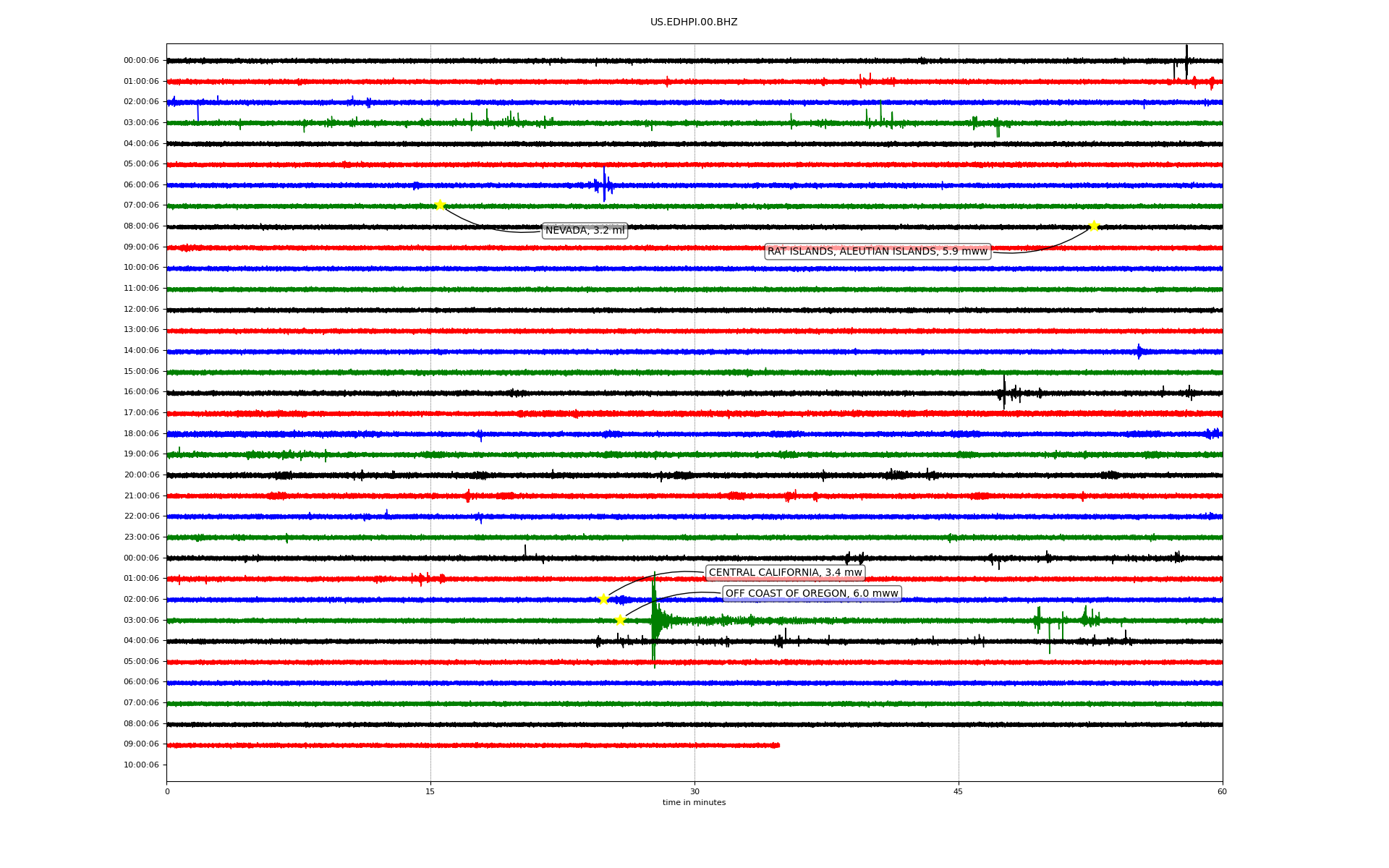Viewport: 1389px width, 868px height.
Task: Click the large Oregon quake waveform spike
Action: (x=654, y=620)
